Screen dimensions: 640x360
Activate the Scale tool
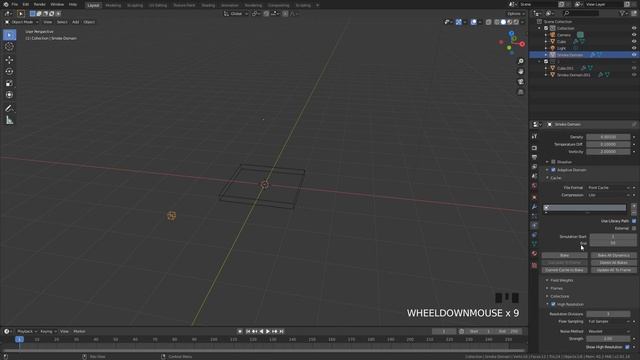[9, 83]
